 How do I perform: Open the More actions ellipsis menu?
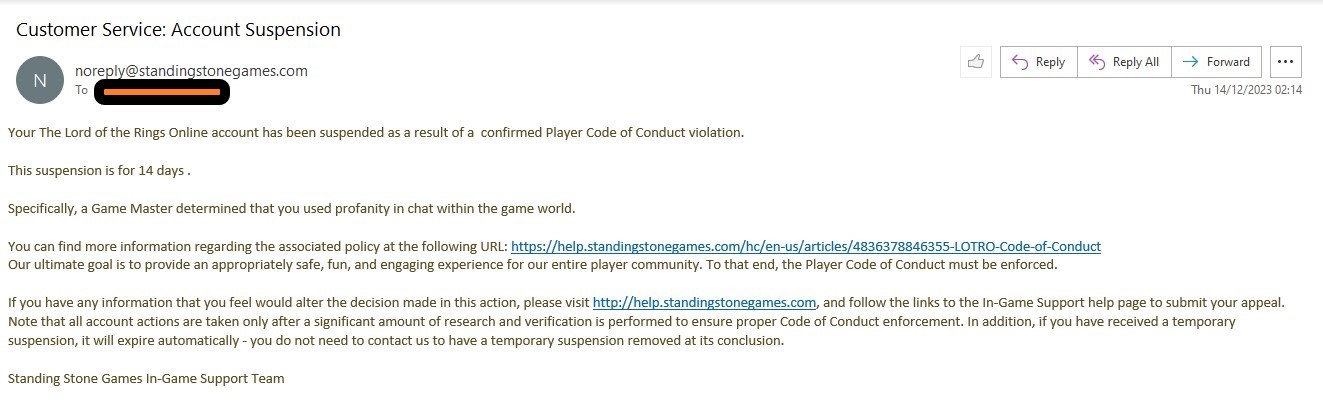[1286, 62]
